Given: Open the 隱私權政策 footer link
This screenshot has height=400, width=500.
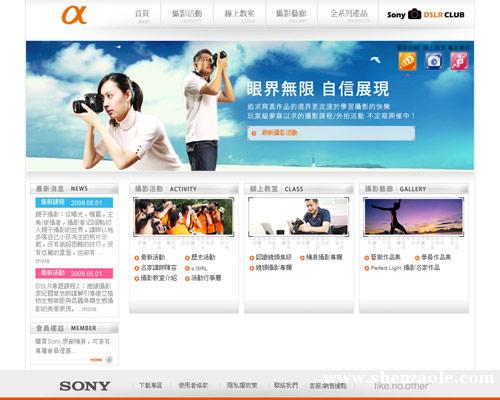Looking at the screenshot, I should (242, 386).
